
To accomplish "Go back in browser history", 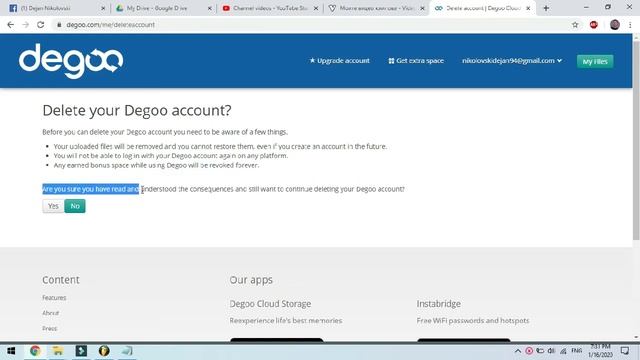I will point(11,25).
